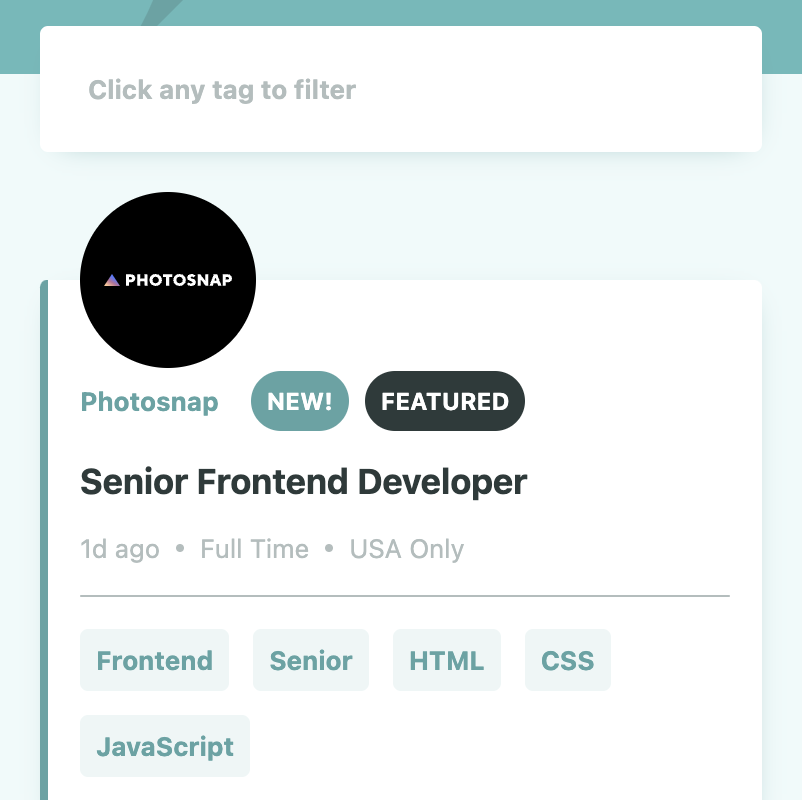Click the bullet between 'Full Time' and 'USA Only'

tap(329, 549)
